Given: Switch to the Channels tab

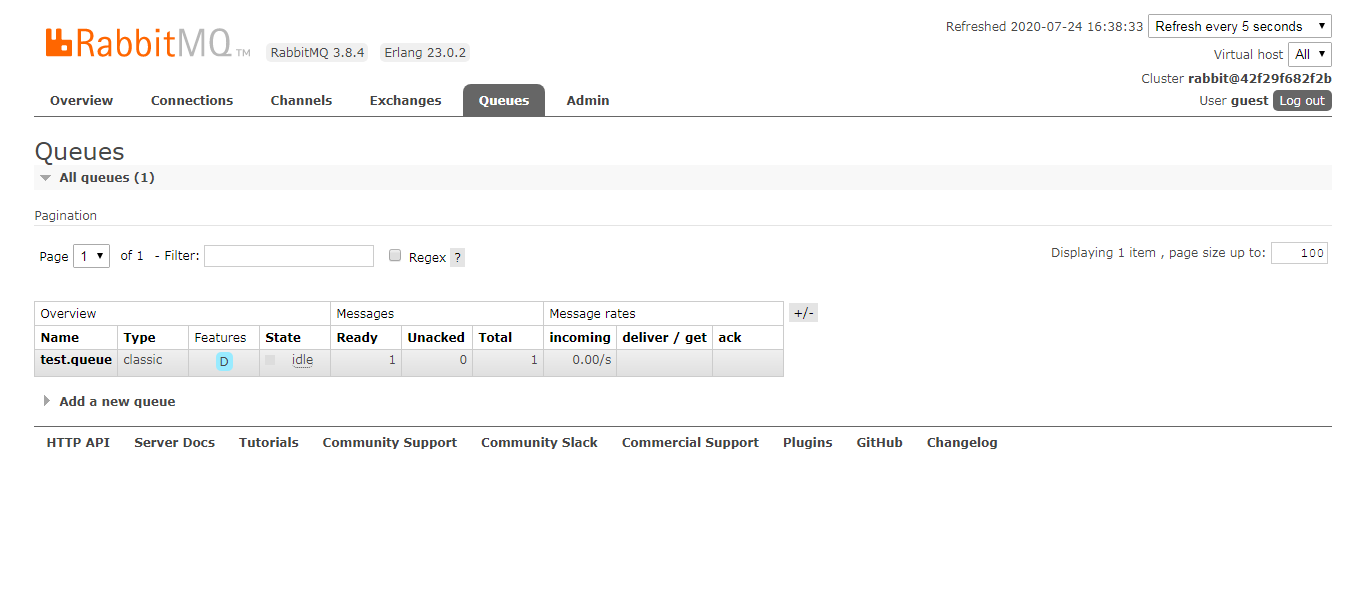Looking at the screenshot, I should coord(301,100).
